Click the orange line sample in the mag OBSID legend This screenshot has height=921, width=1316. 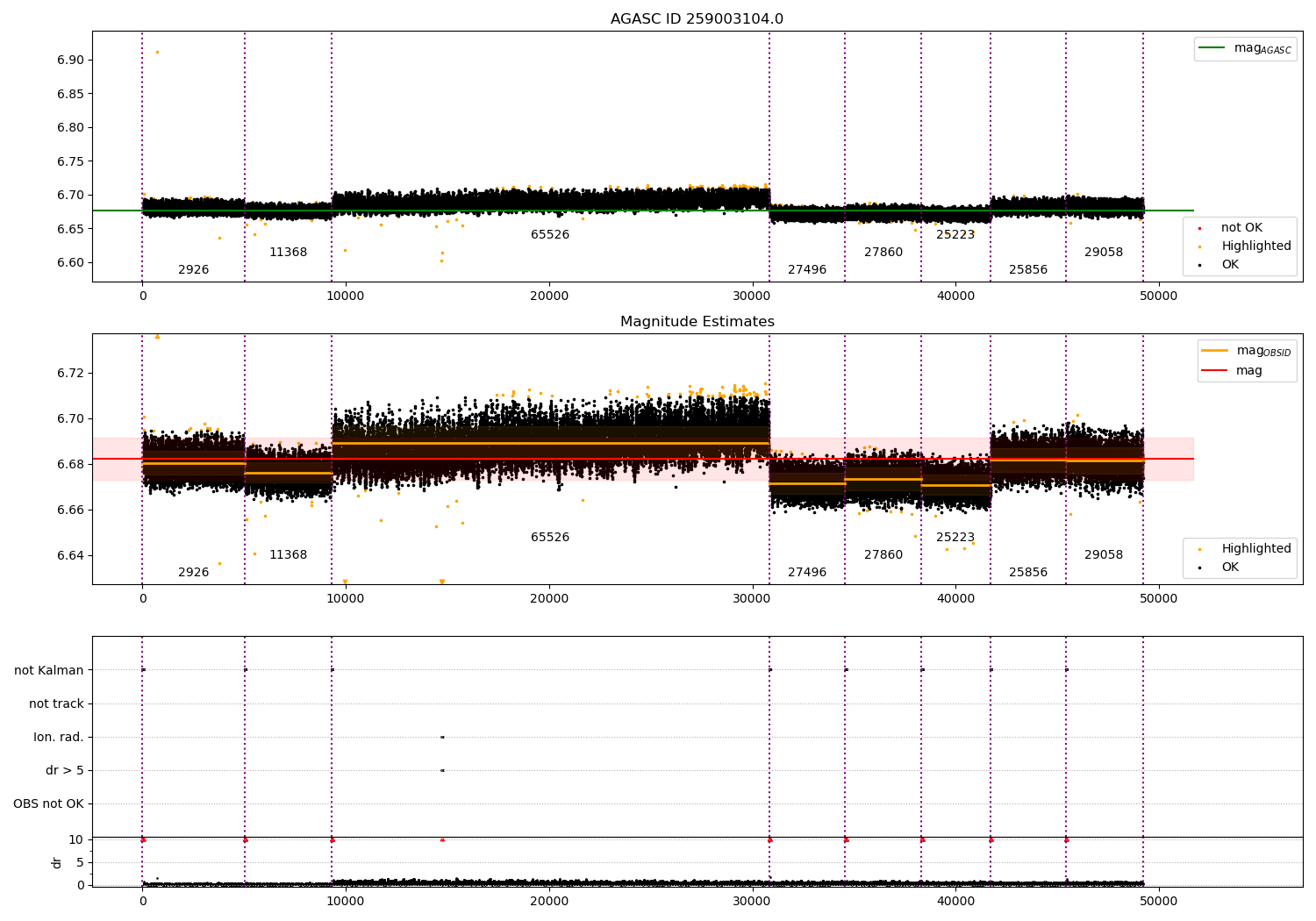pyautogui.click(x=1214, y=351)
